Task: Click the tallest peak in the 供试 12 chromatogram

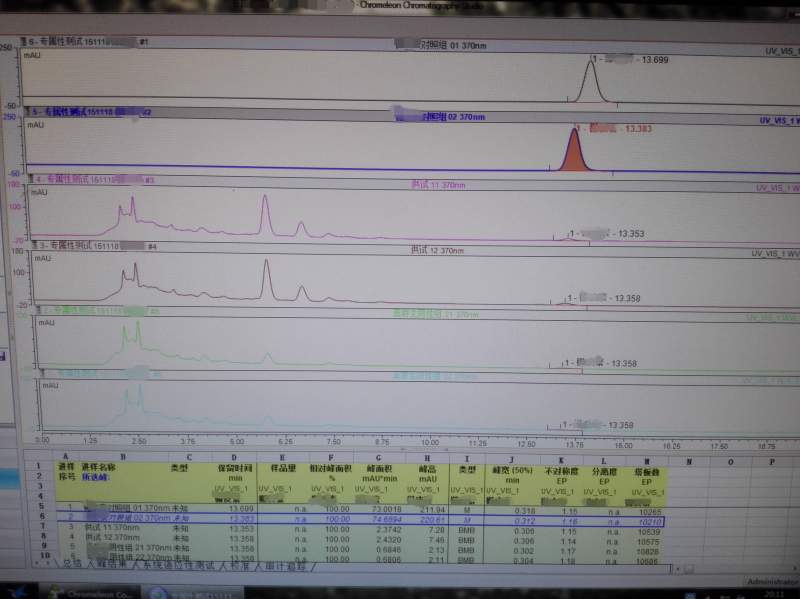Action: pyautogui.click(x=266, y=279)
